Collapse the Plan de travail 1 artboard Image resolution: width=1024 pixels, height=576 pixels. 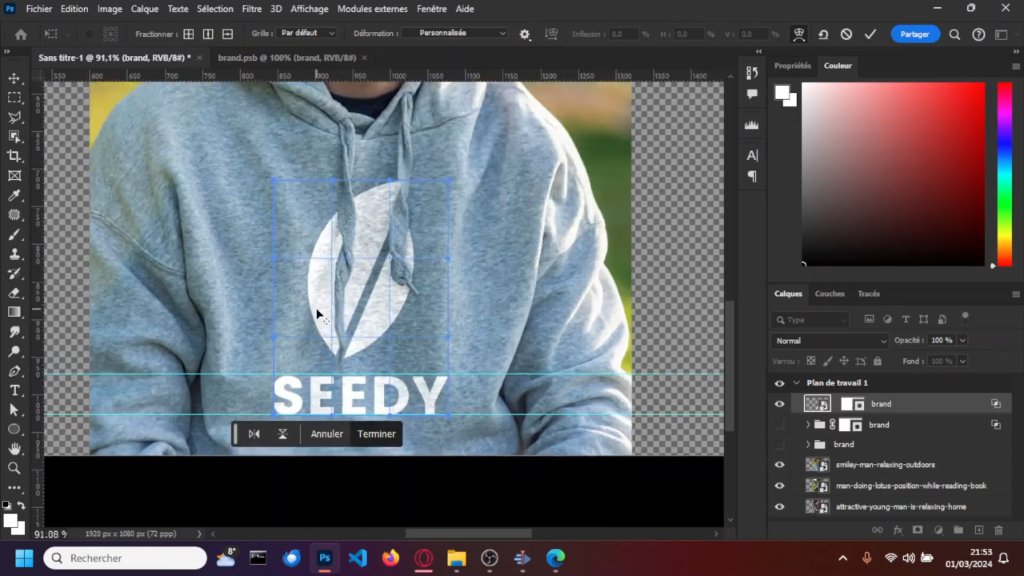(x=796, y=383)
